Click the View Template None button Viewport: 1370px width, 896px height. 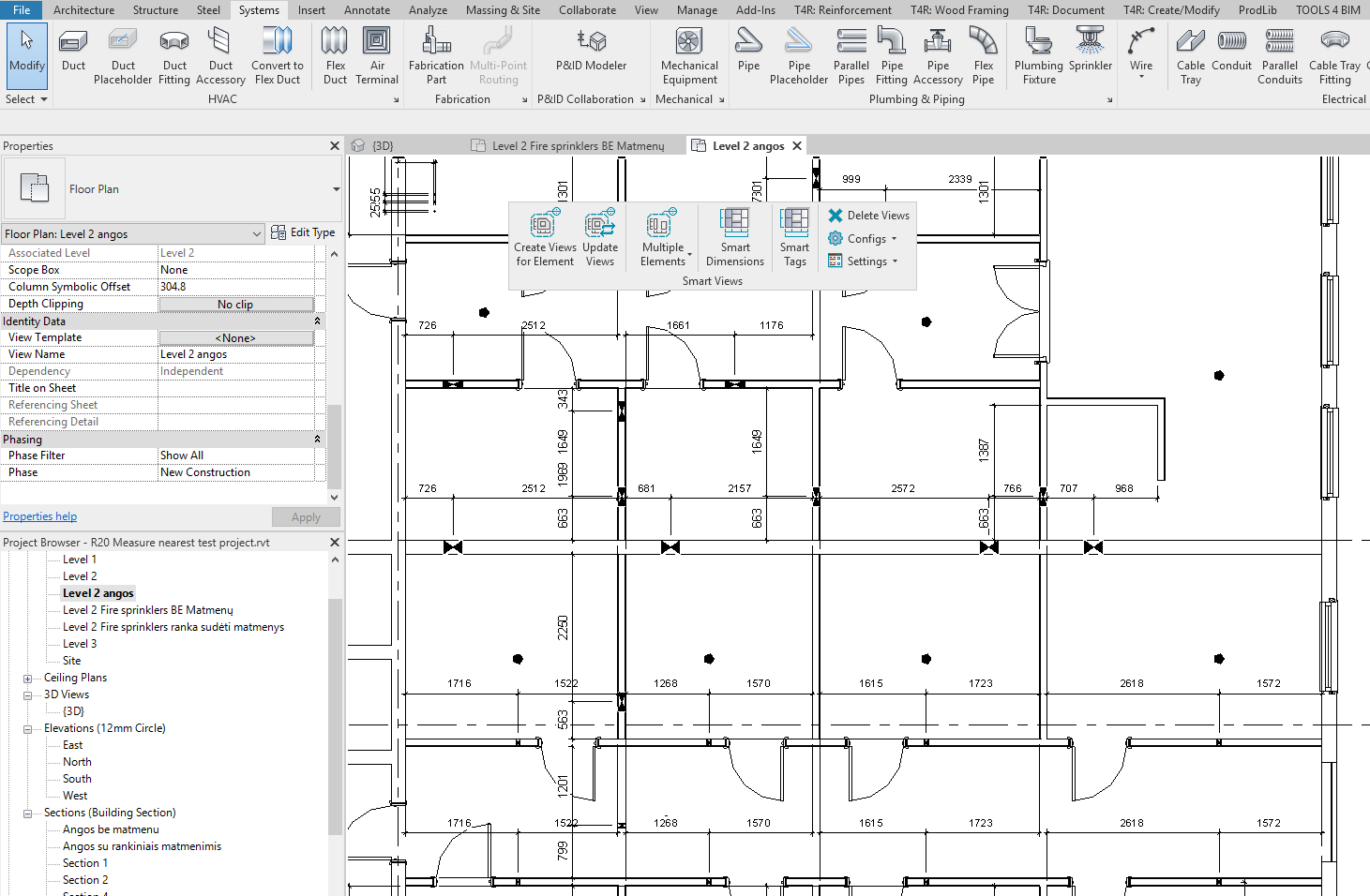pyautogui.click(x=235, y=338)
